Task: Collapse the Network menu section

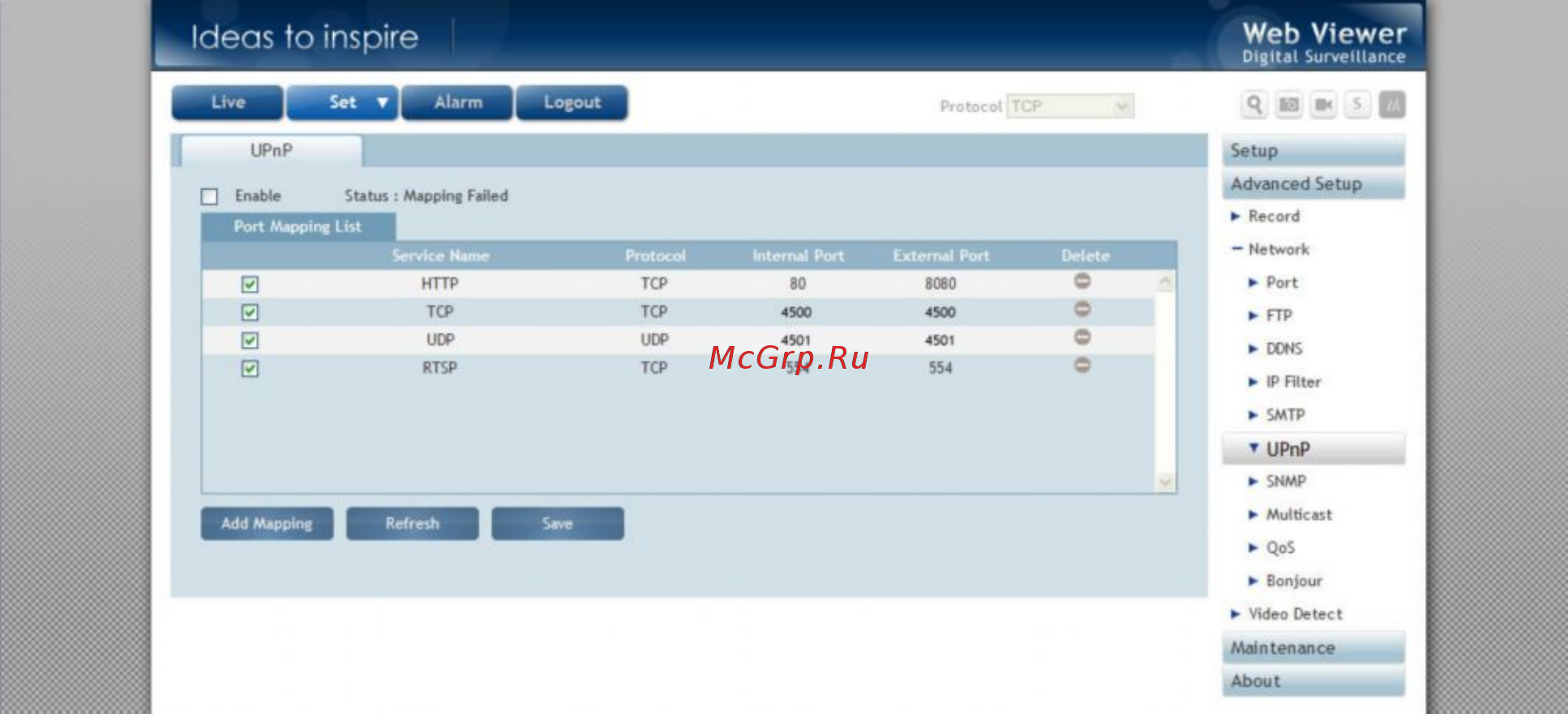Action: (x=1270, y=250)
